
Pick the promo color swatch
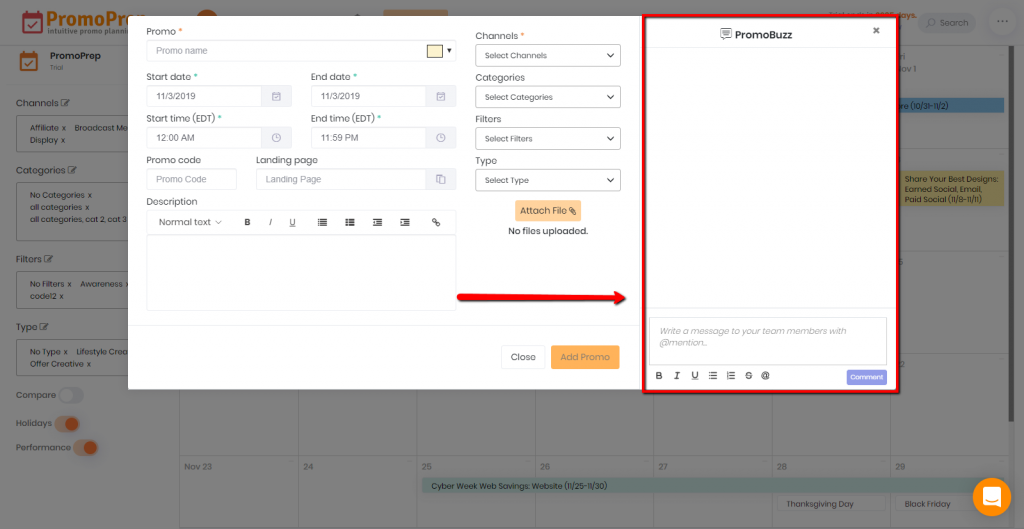pyautogui.click(x=435, y=51)
